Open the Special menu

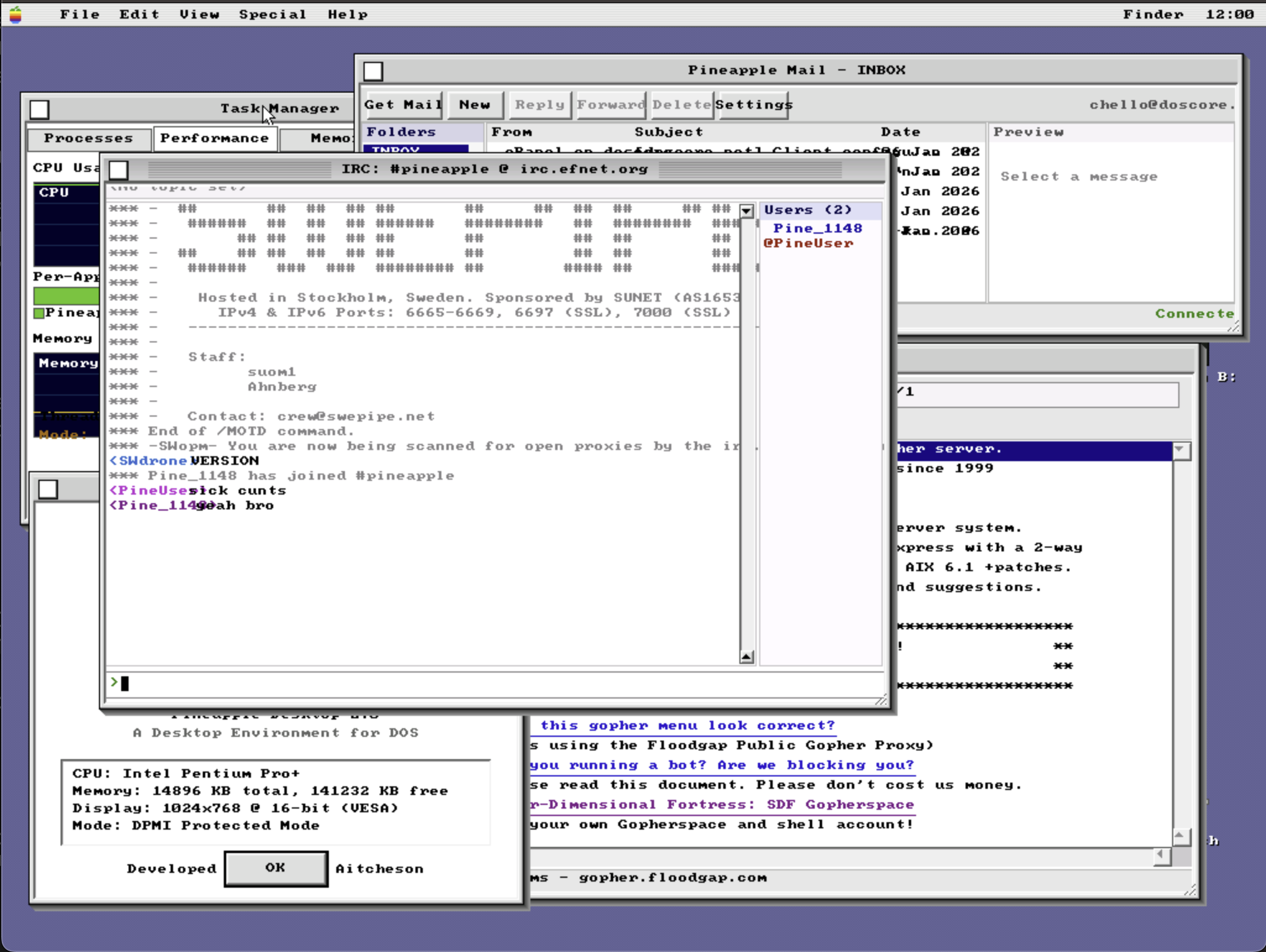[x=272, y=14]
